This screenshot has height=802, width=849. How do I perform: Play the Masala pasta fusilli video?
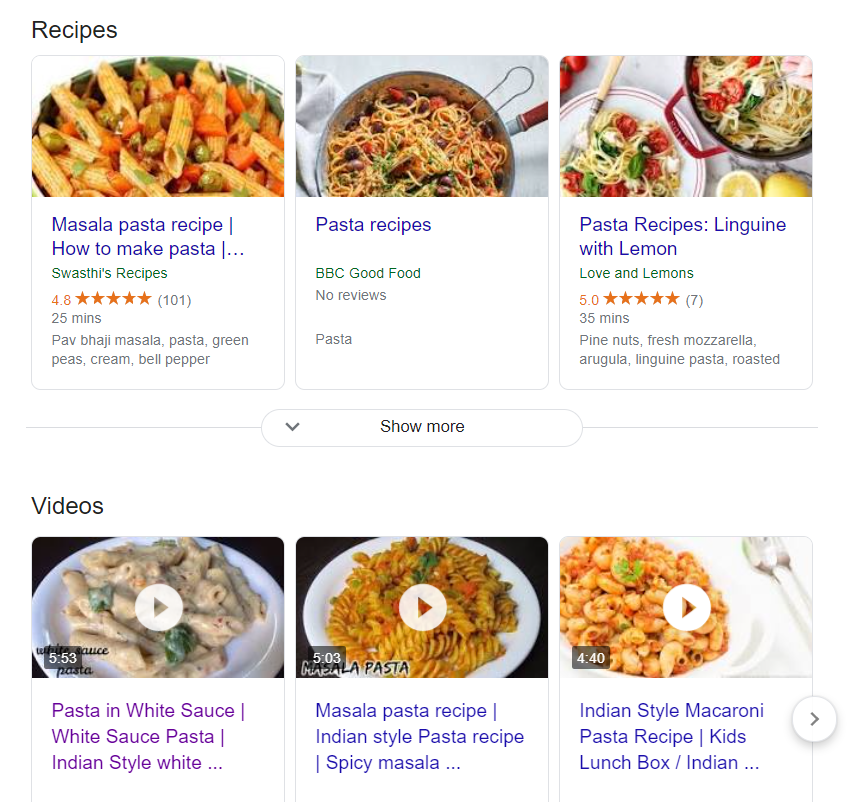[x=423, y=608]
